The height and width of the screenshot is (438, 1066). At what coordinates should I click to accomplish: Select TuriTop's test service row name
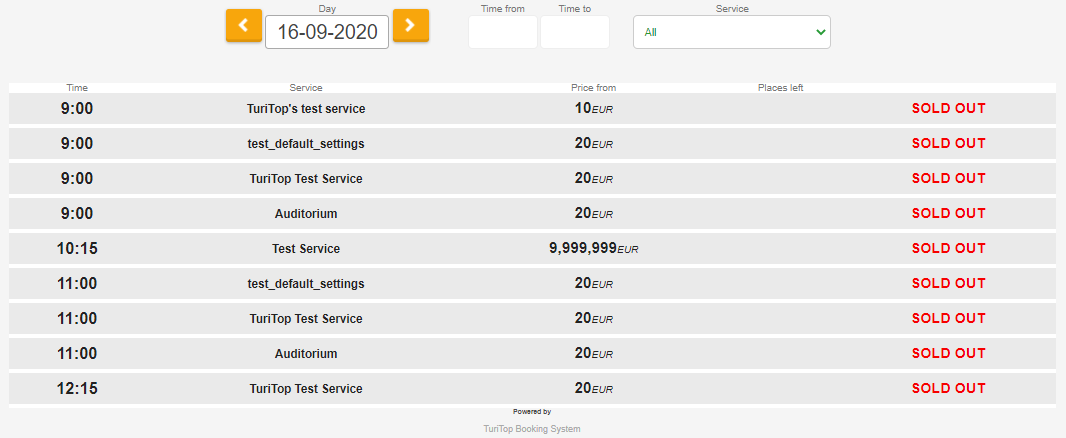pos(306,109)
